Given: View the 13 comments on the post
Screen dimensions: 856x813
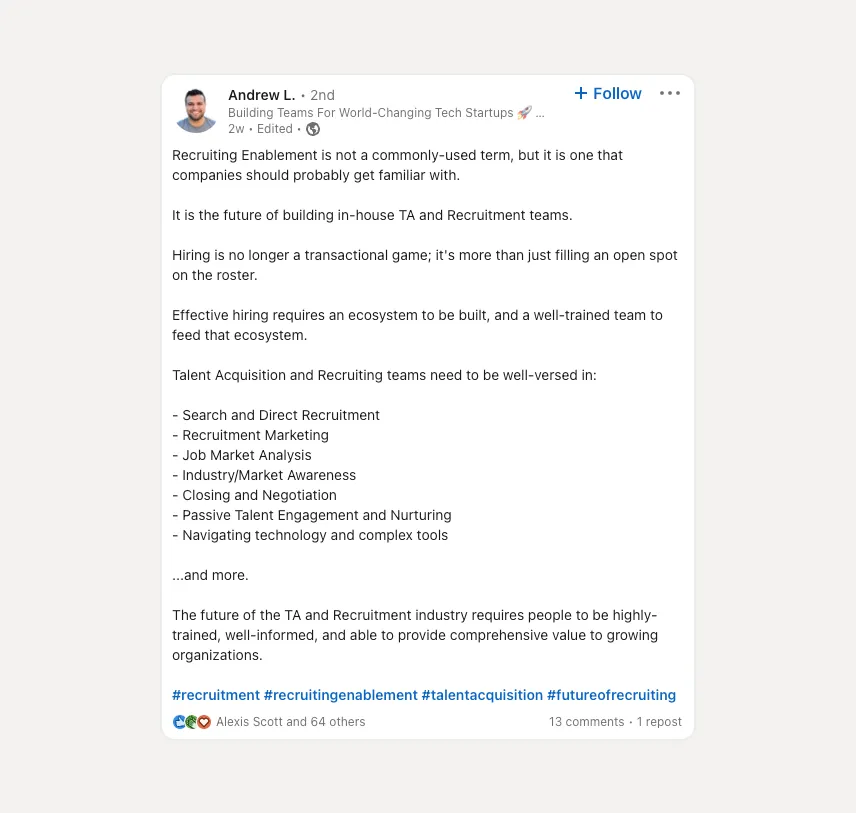Looking at the screenshot, I should click(586, 721).
